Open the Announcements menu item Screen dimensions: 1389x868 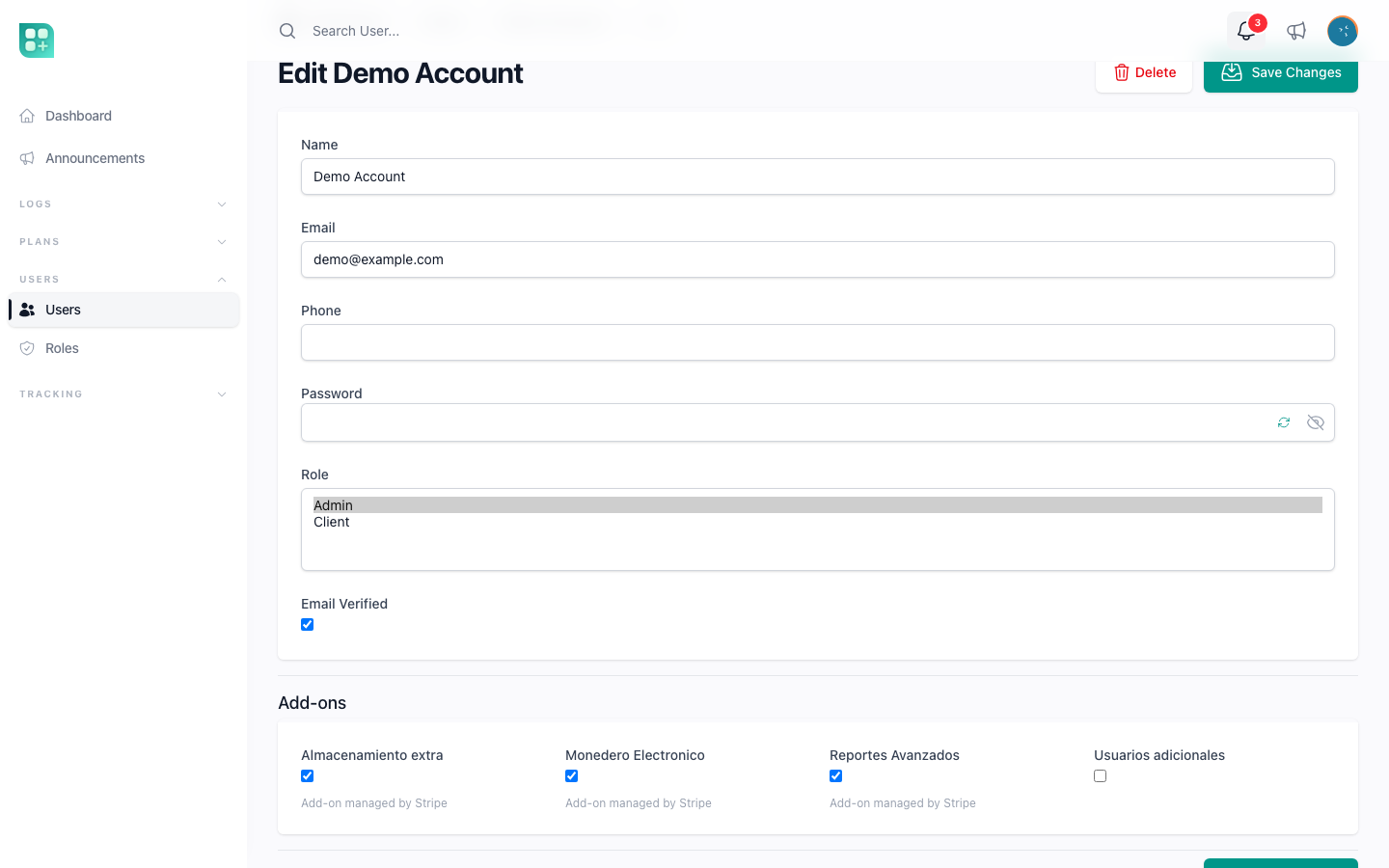[x=123, y=158]
